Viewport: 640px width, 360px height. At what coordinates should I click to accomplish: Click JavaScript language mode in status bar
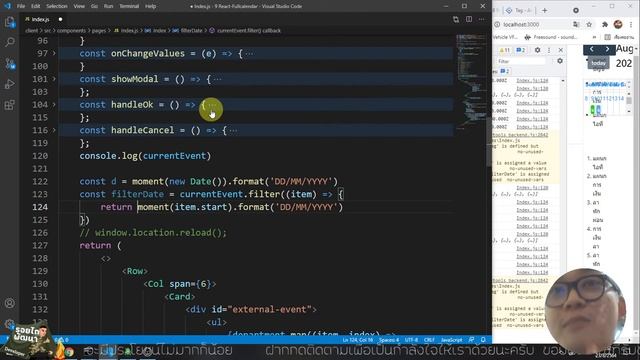click(x=451, y=340)
